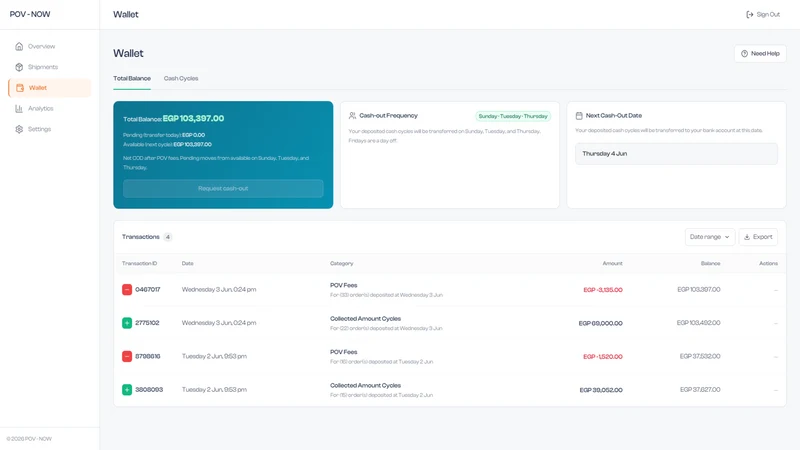Click the Balance column header
The width and height of the screenshot is (800, 450).
click(x=710, y=264)
